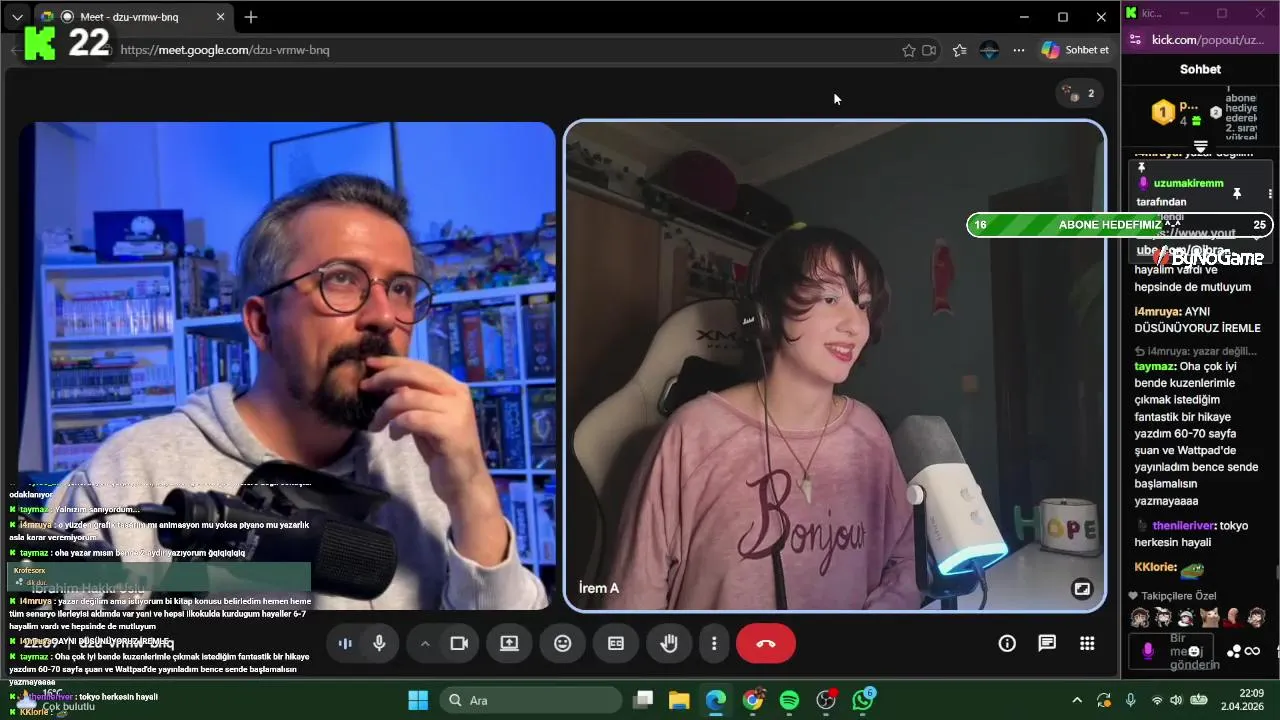The width and height of the screenshot is (1280, 720).
Task: Add this page to favorites star
Action: 909,50
